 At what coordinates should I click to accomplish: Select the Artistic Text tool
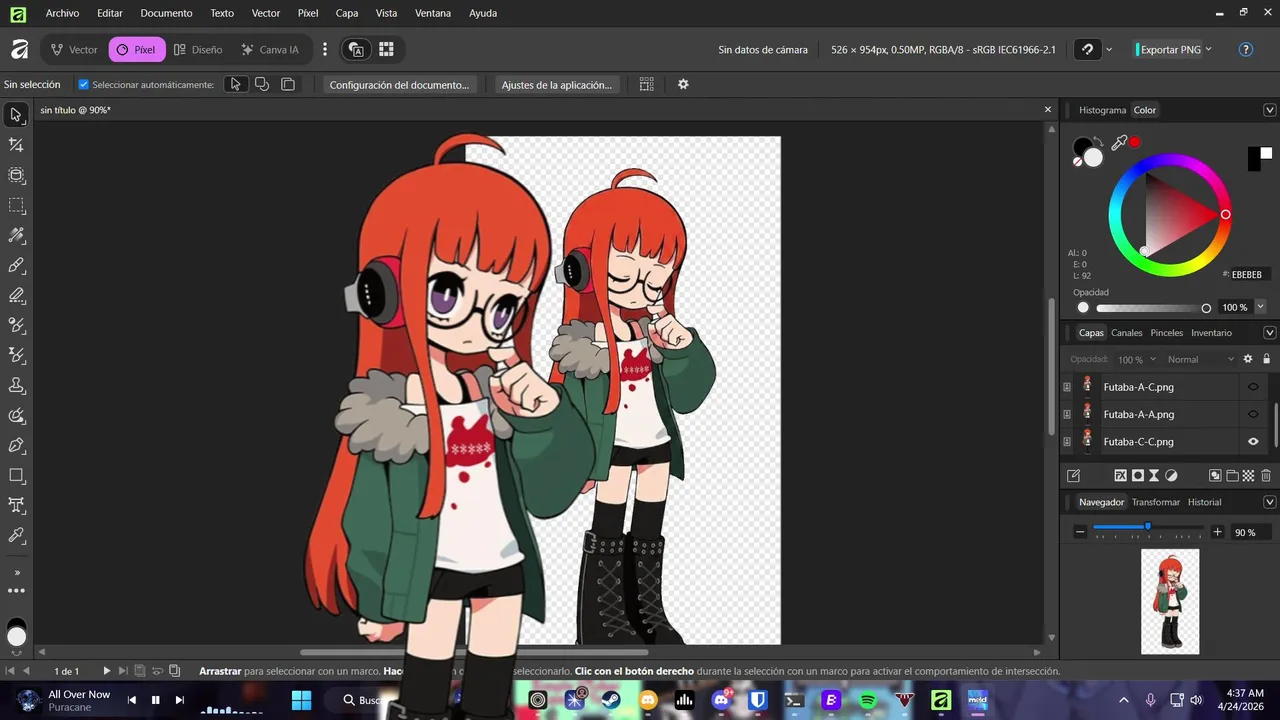tap(16, 505)
